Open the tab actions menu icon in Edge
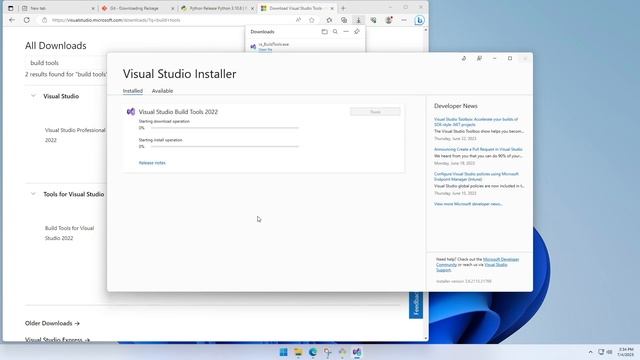This screenshot has width=640, height=360. [x=11, y=8]
